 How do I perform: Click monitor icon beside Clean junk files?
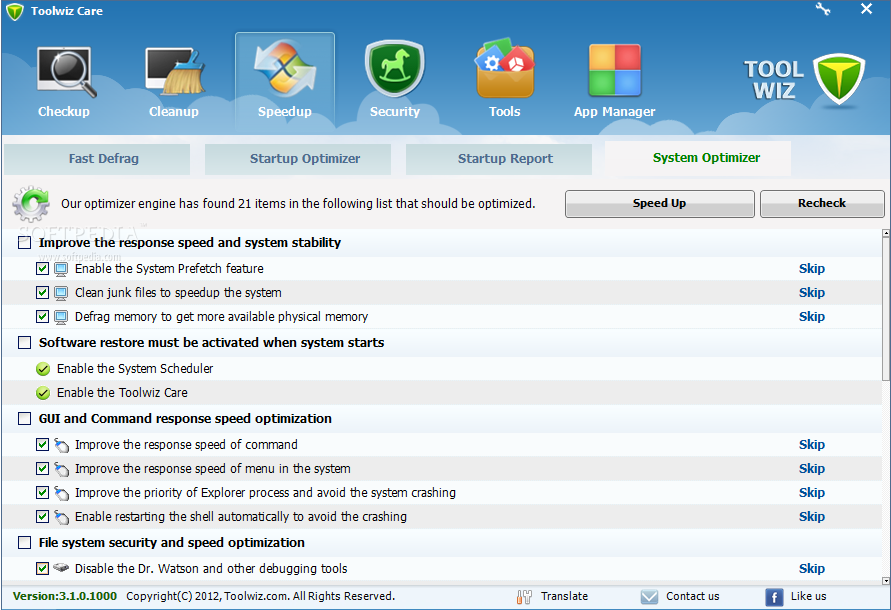coord(61,293)
